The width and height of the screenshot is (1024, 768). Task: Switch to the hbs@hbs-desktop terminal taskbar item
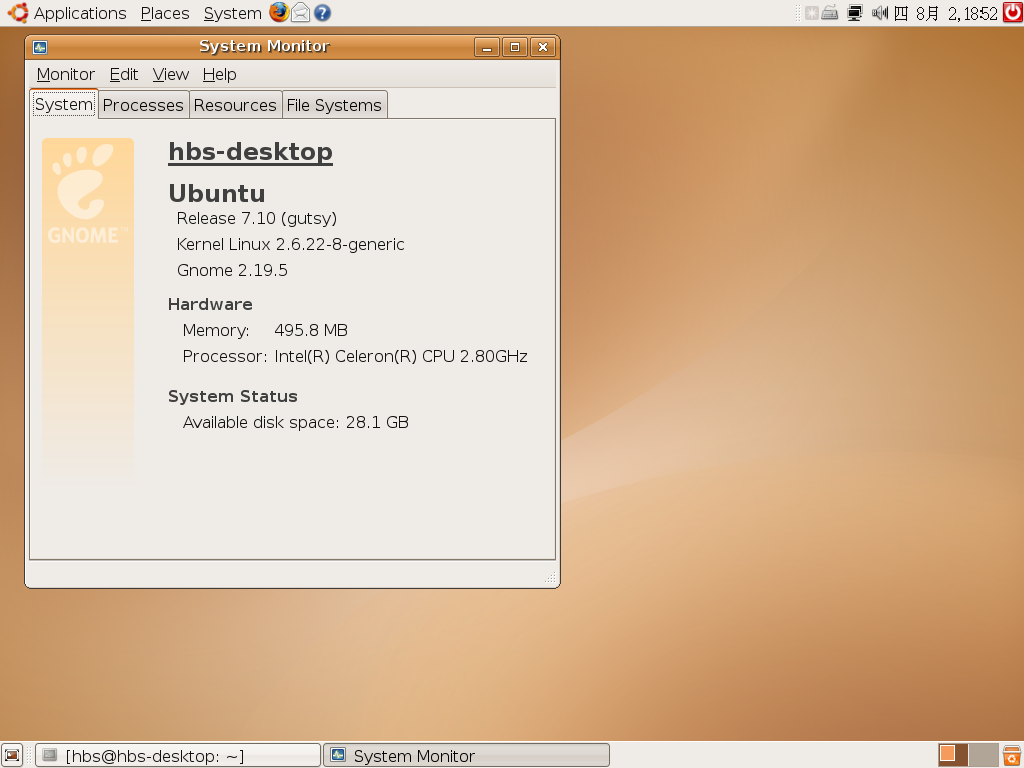(x=178, y=756)
